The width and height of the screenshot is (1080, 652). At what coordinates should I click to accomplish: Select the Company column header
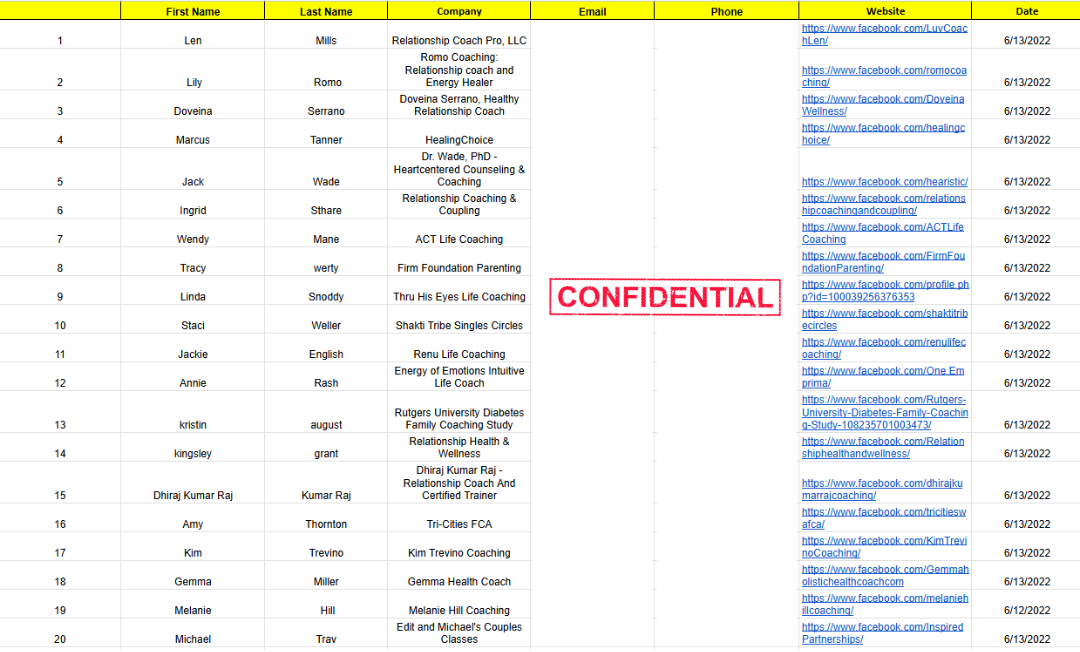(459, 11)
